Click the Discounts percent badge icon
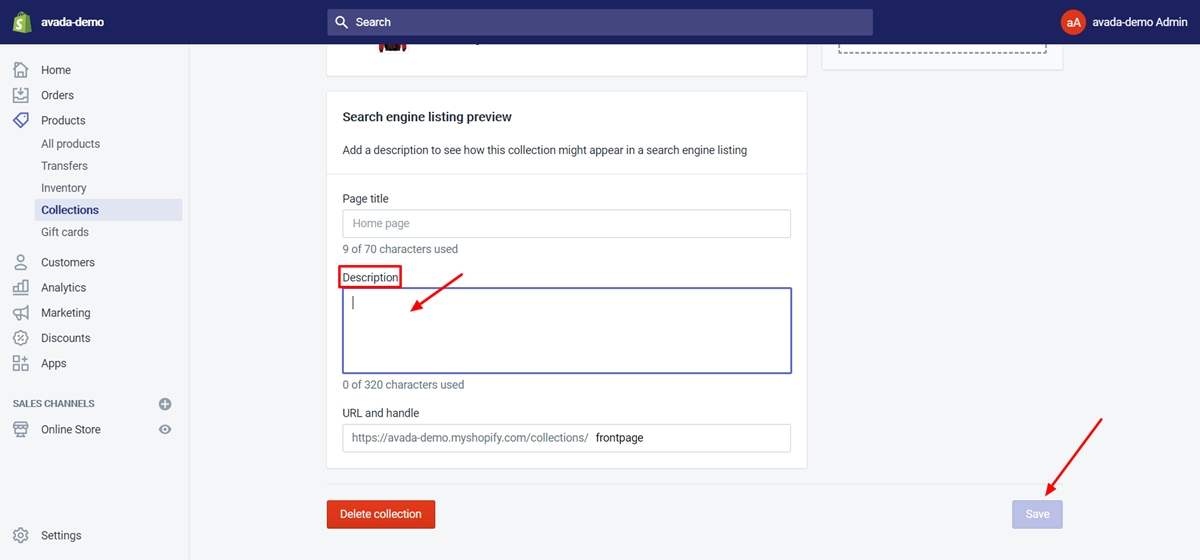Image resolution: width=1200 pixels, height=560 pixels. point(21,338)
